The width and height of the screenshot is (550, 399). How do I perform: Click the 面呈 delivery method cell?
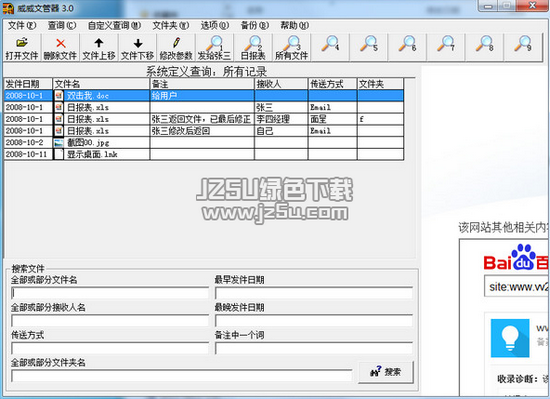coord(333,119)
